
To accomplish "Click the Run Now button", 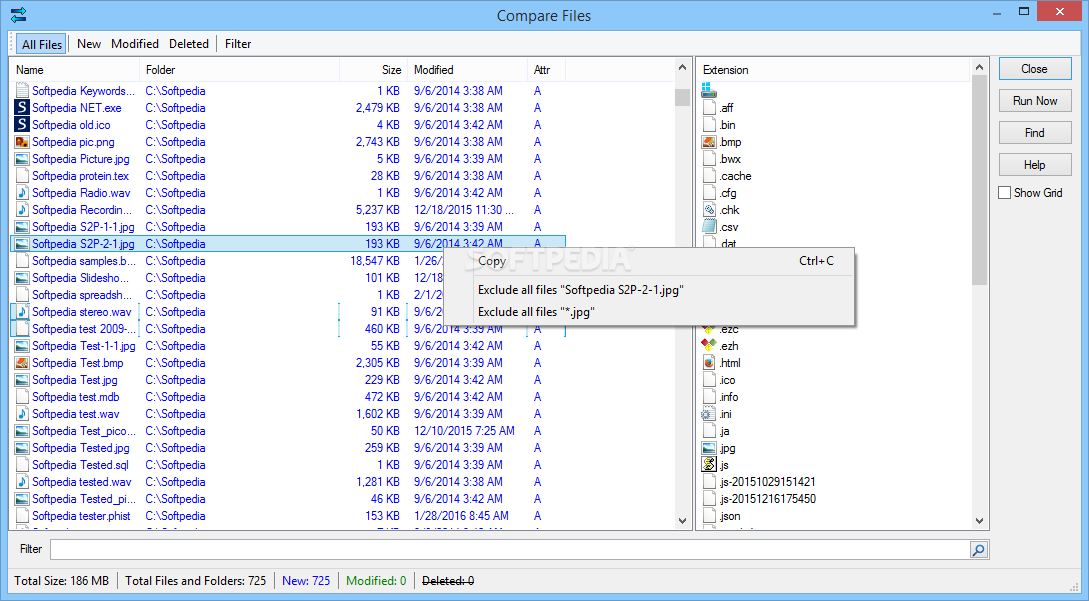I will click(x=1035, y=101).
